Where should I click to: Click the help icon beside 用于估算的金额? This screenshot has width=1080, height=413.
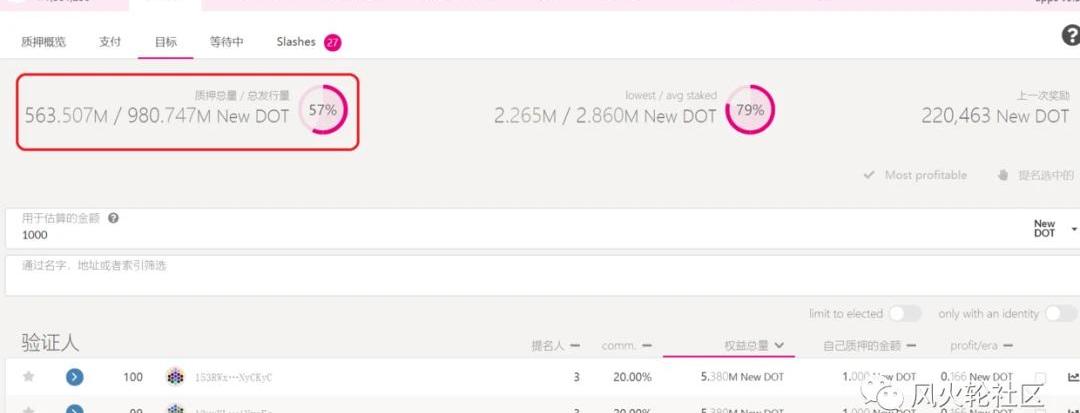(114, 218)
